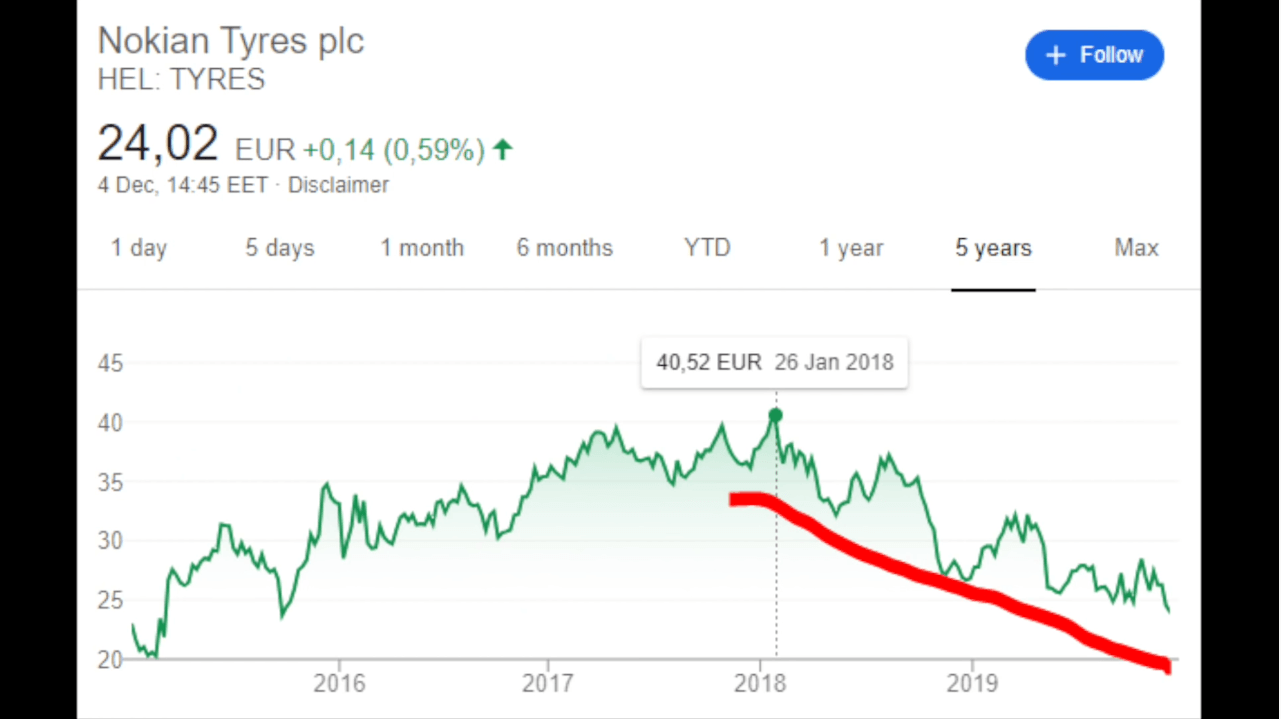Click the 26 Jan 2018 peak marker
1281x719 pixels.
pyautogui.click(x=775, y=415)
